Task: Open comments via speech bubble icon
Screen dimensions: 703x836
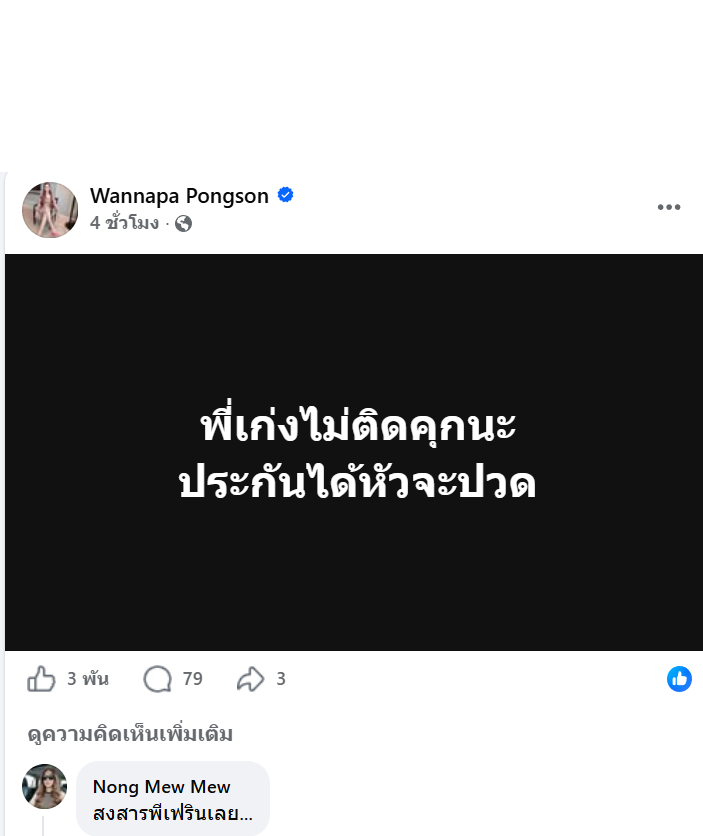Action: [158, 679]
